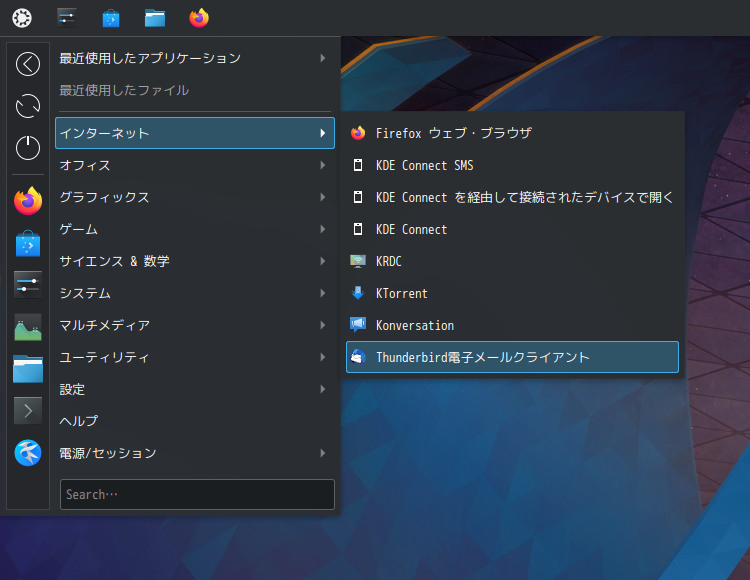Click the KTorrent download icon
The image size is (750, 580).
pos(358,293)
